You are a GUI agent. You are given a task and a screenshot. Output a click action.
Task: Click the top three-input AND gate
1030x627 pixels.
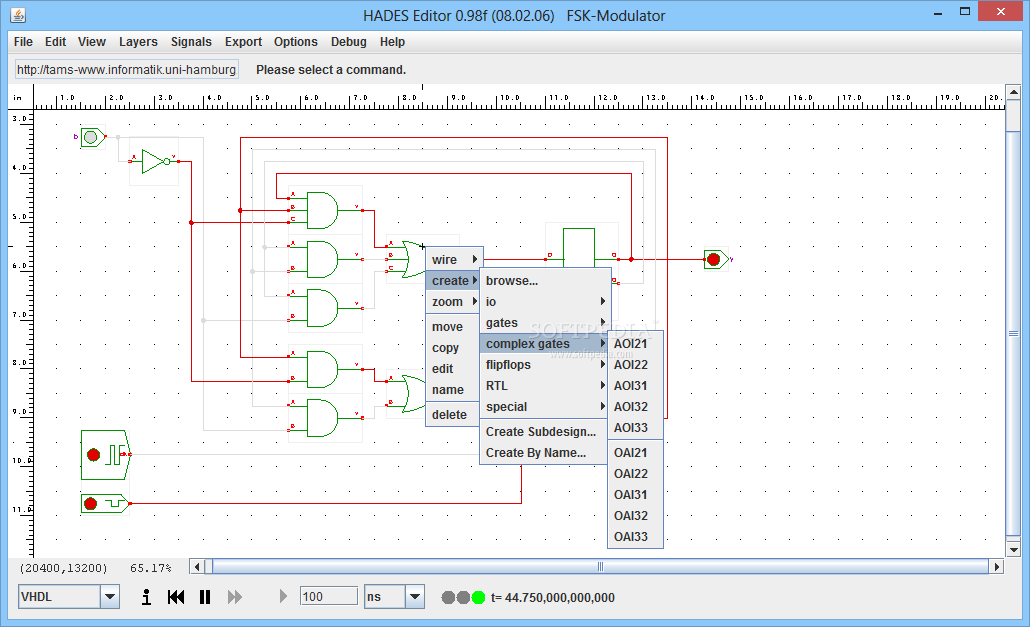(322, 210)
